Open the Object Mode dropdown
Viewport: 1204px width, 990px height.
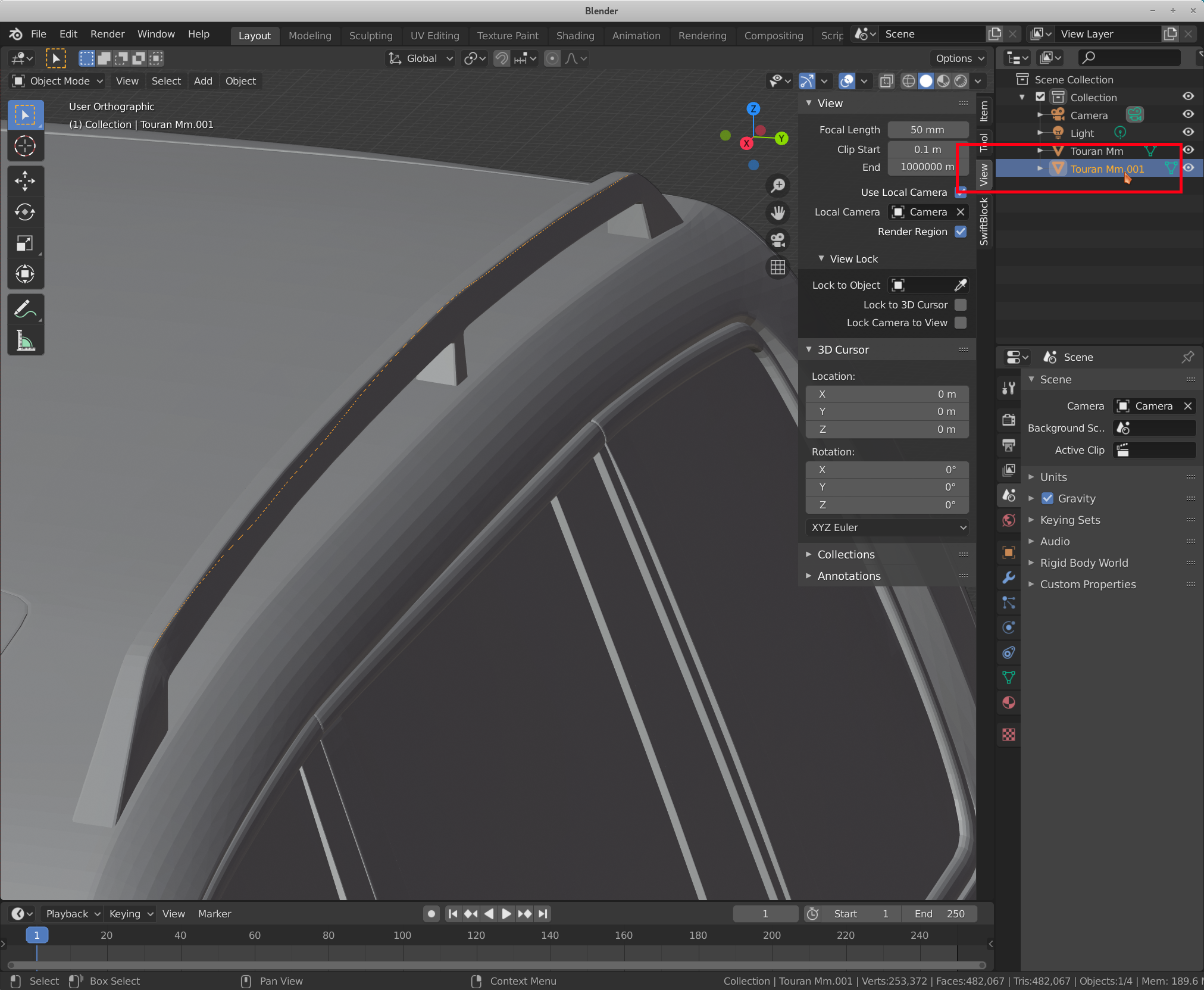click(58, 81)
